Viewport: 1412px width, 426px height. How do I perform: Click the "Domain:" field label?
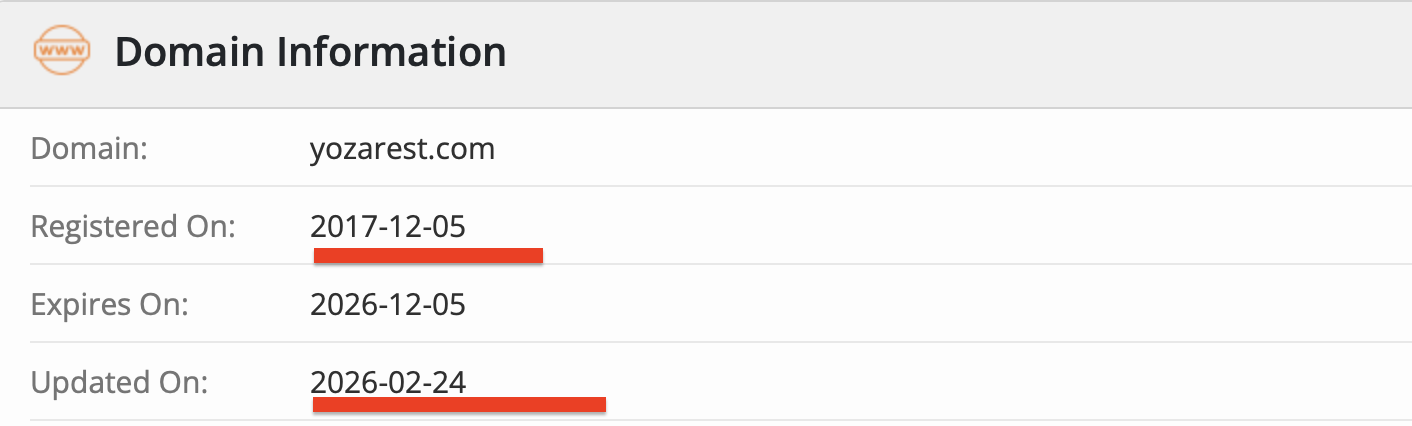point(89,150)
